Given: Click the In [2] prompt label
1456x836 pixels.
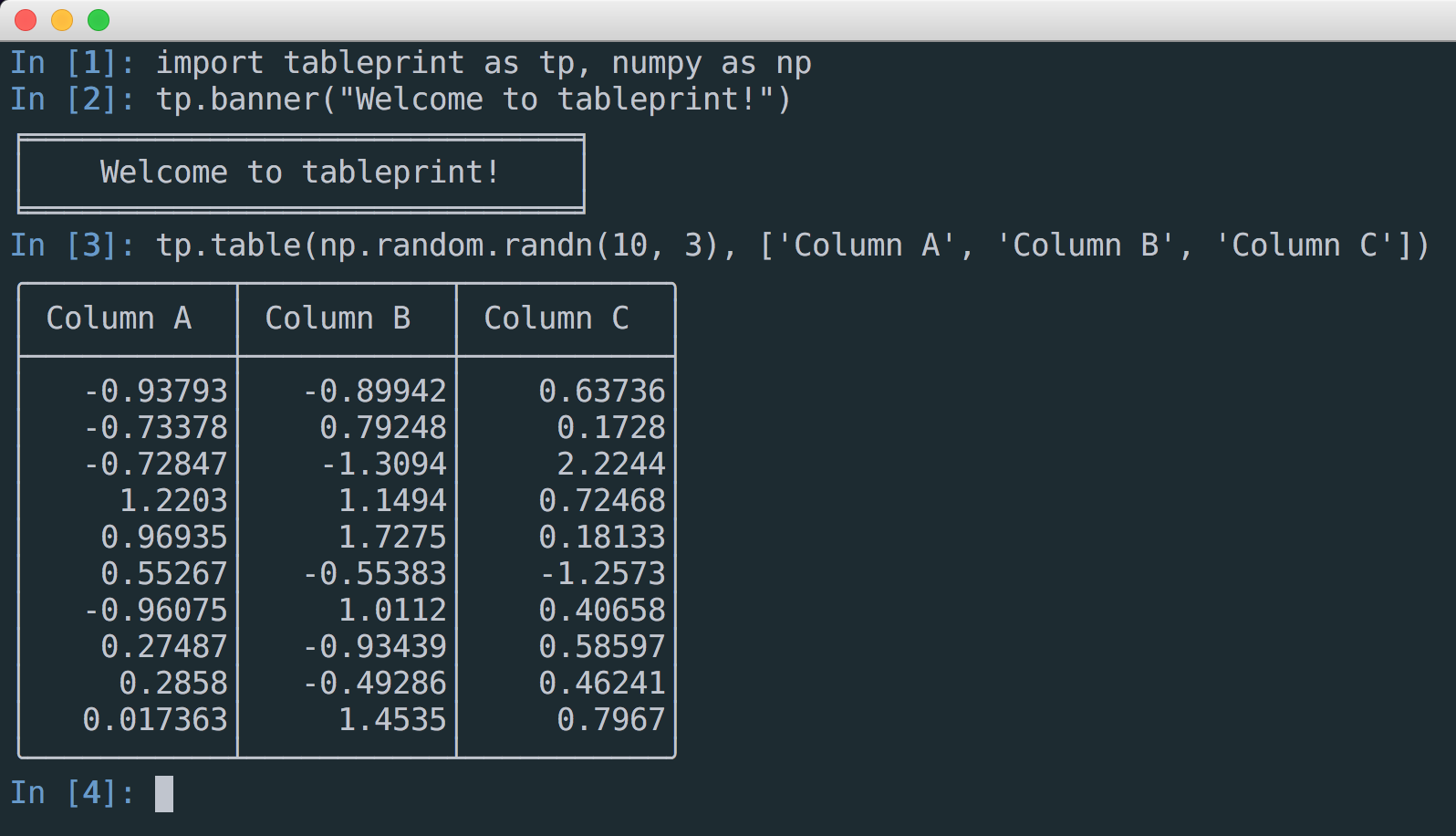Looking at the screenshot, I should (72, 99).
